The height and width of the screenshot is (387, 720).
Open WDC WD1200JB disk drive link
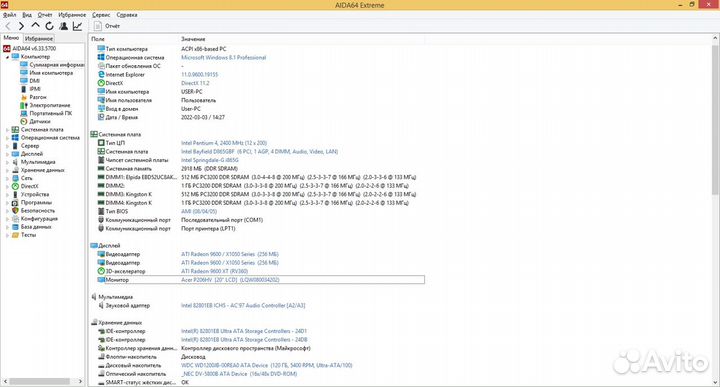point(266,365)
